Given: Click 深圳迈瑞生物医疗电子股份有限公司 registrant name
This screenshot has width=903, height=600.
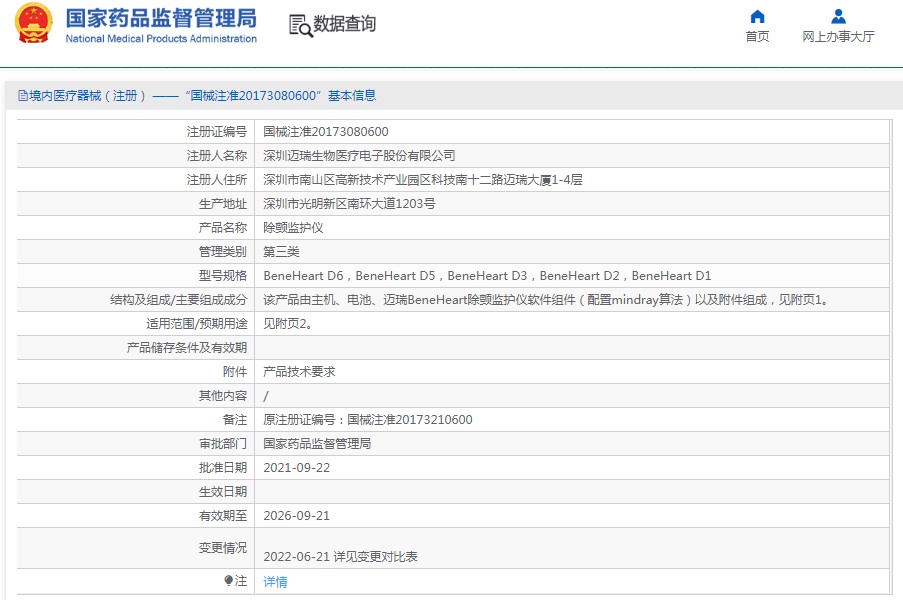Looking at the screenshot, I should point(359,155).
